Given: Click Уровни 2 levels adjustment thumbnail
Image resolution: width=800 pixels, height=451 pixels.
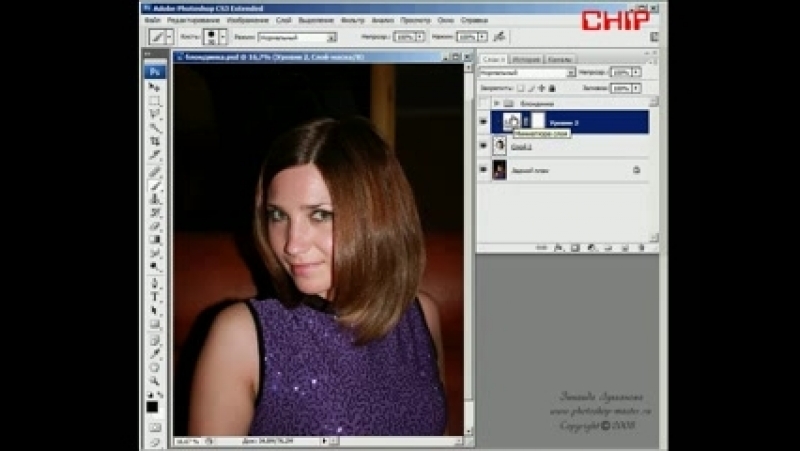Looking at the screenshot, I should tap(512, 122).
